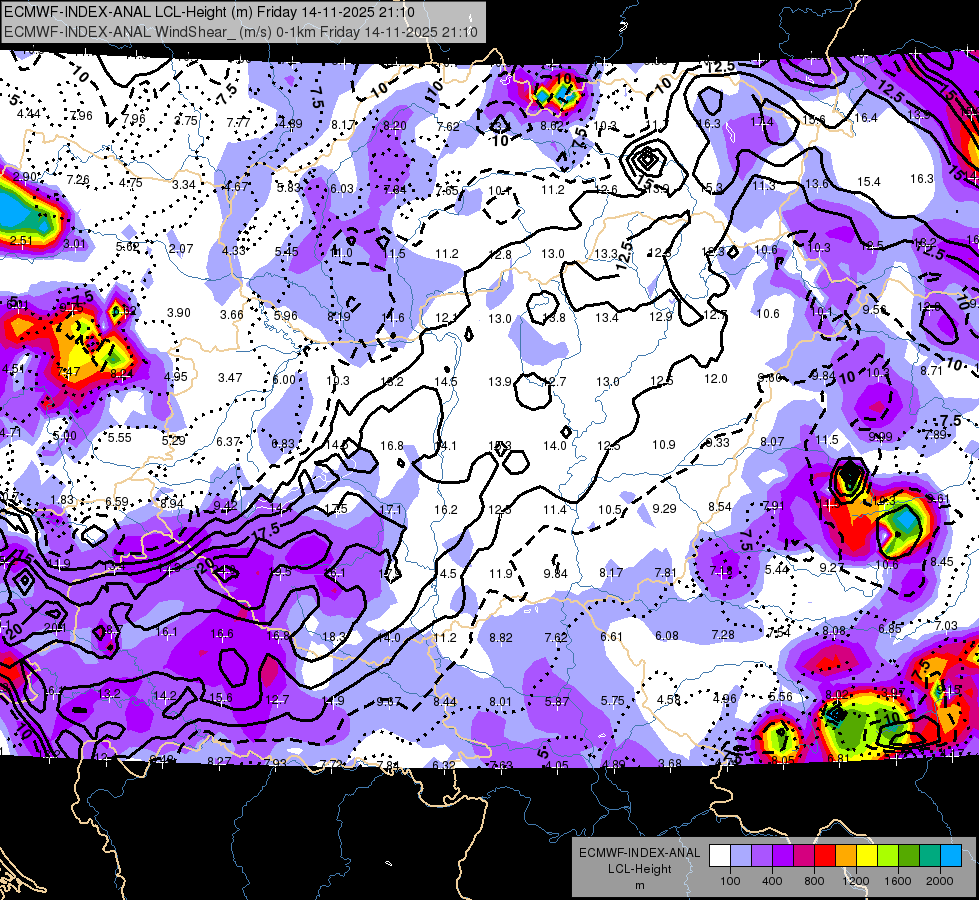Click the LCL-Height title line in header

(209, 12)
